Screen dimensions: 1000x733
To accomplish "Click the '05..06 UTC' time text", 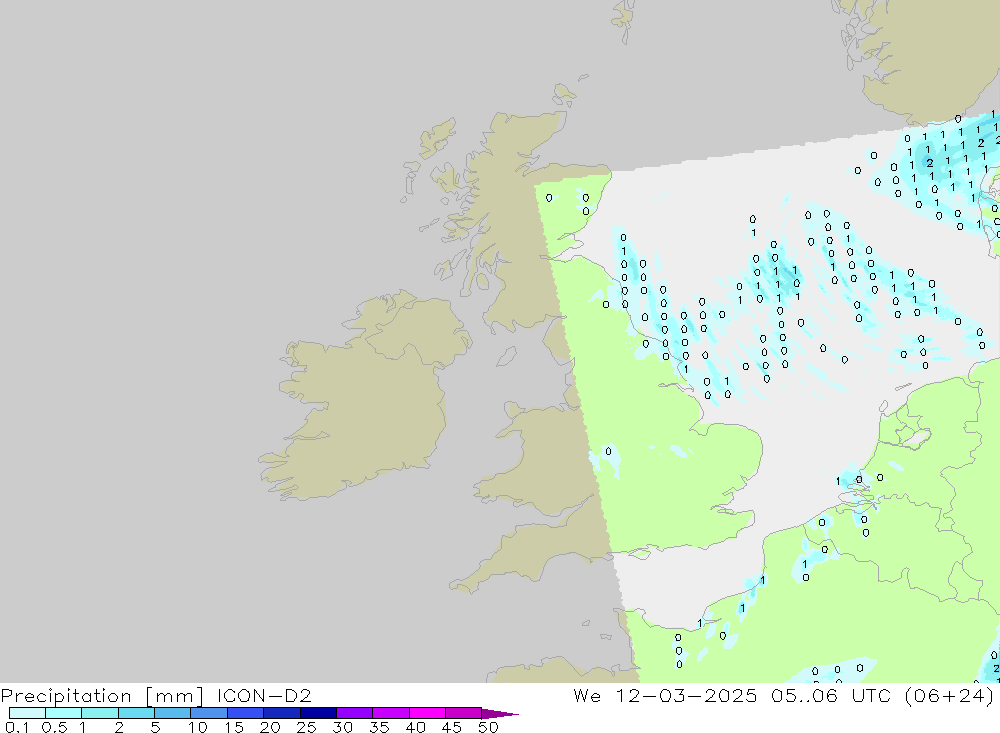I will tap(830, 695).
